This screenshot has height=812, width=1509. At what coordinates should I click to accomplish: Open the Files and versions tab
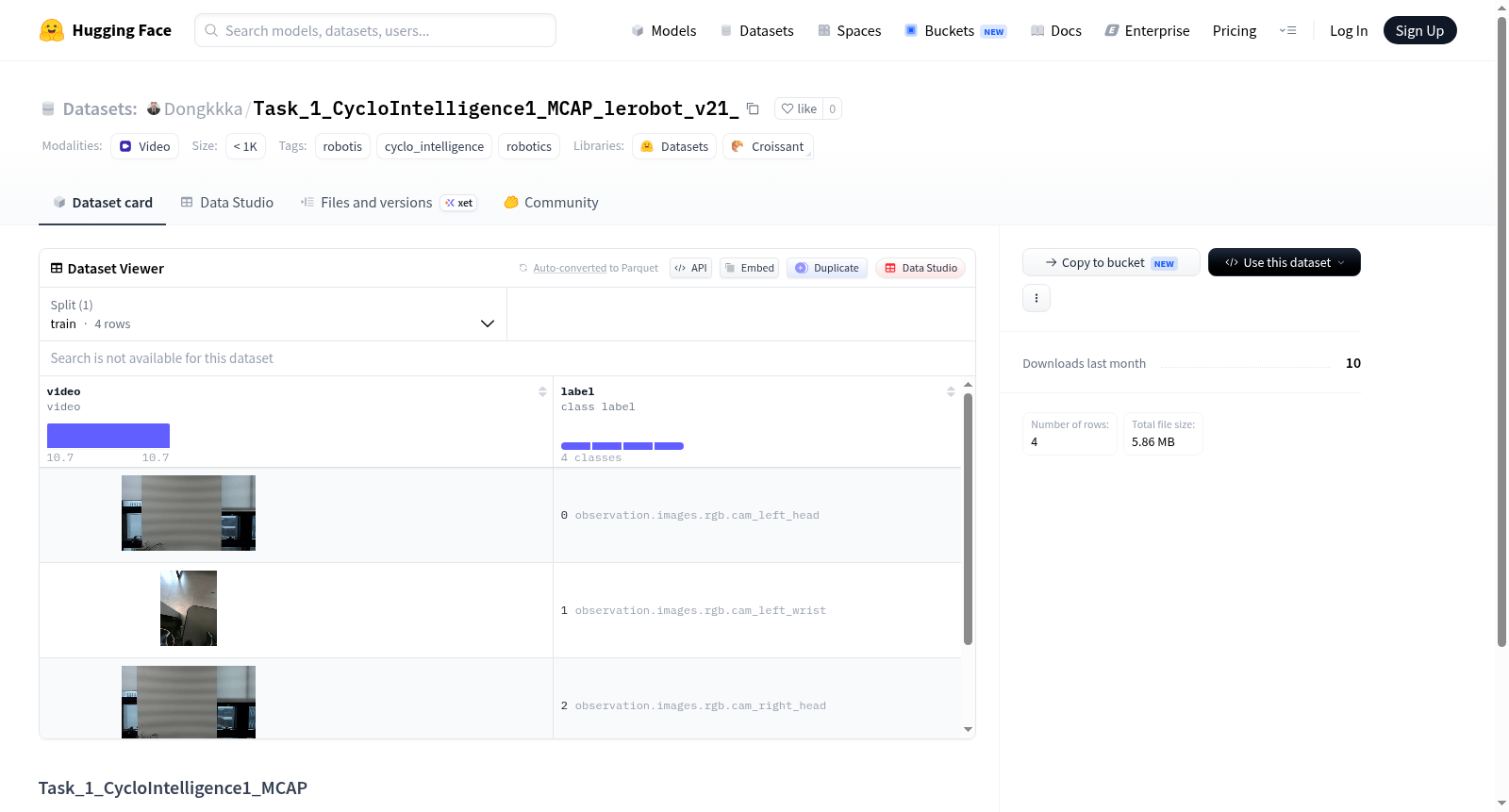[389, 203]
